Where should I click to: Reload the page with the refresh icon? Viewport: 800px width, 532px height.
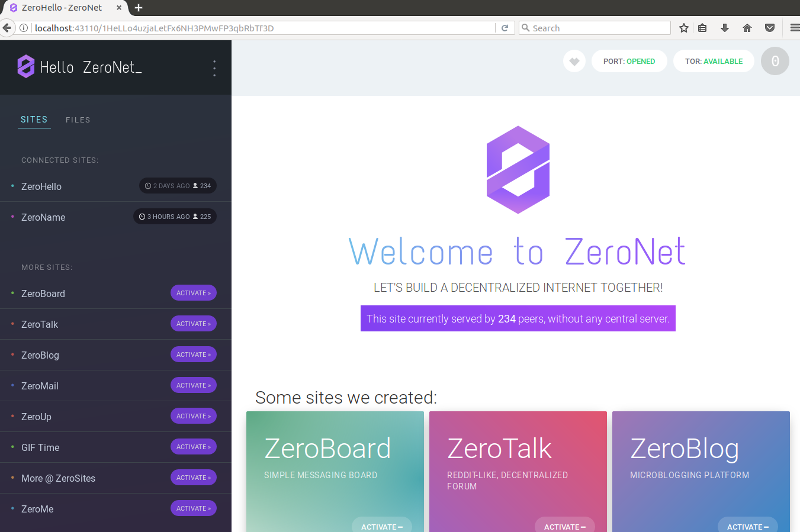click(505, 28)
